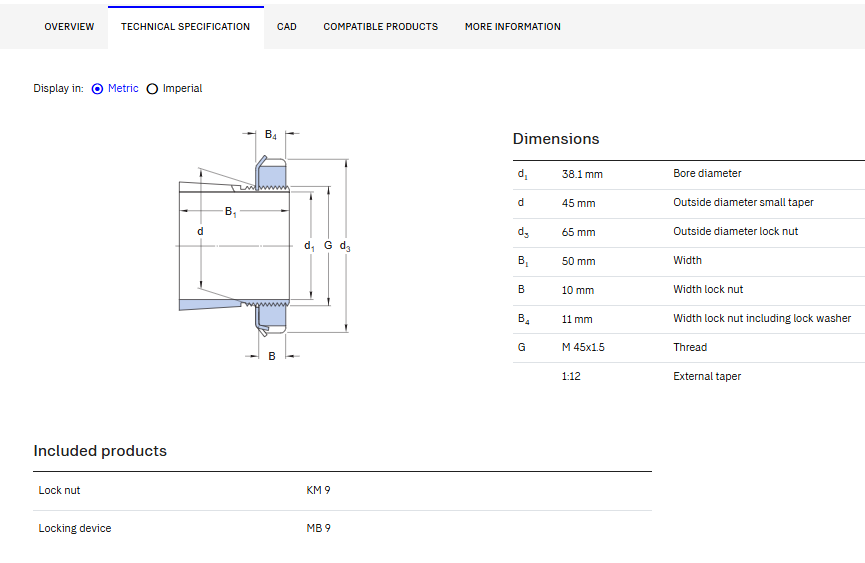Viewport: 865px width, 563px height.
Task: Click the '10 mm' value
Action: point(578,290)
